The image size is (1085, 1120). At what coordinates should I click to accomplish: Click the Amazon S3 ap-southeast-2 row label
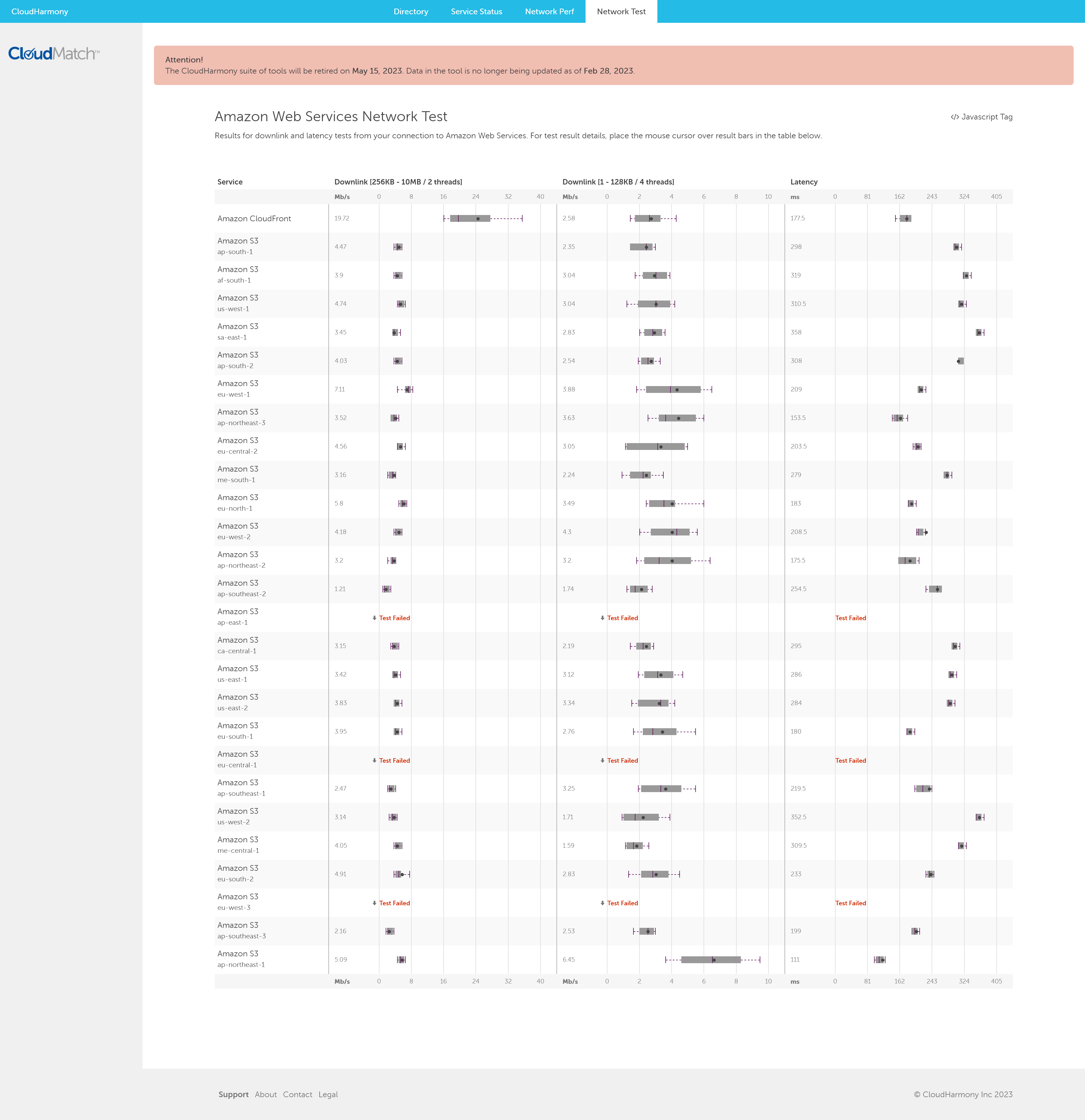click(242, 589)
